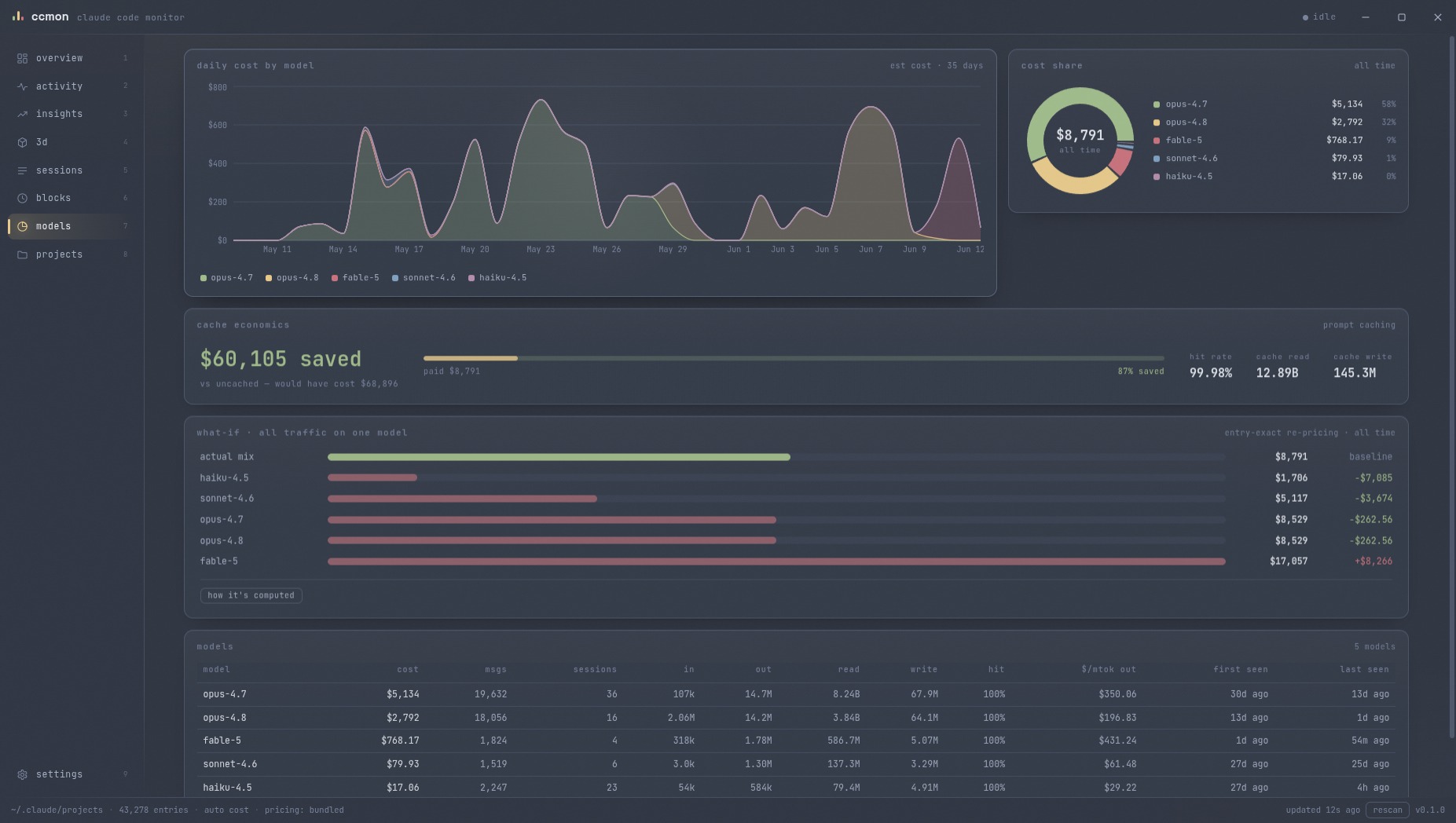Click the fable-5 what-if bar
Image resolution: width=1456 pixels, height=823 pixels.
coord(776,561)
